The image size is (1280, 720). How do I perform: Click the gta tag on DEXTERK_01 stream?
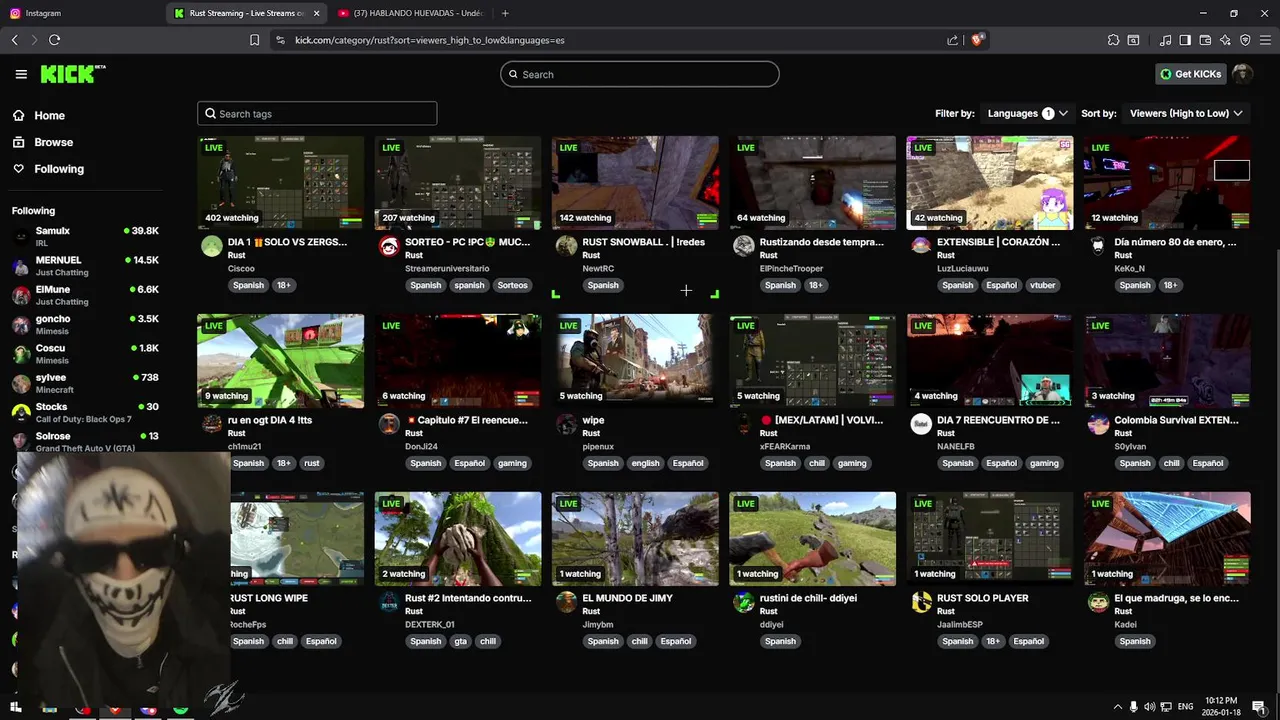[460, 641]
